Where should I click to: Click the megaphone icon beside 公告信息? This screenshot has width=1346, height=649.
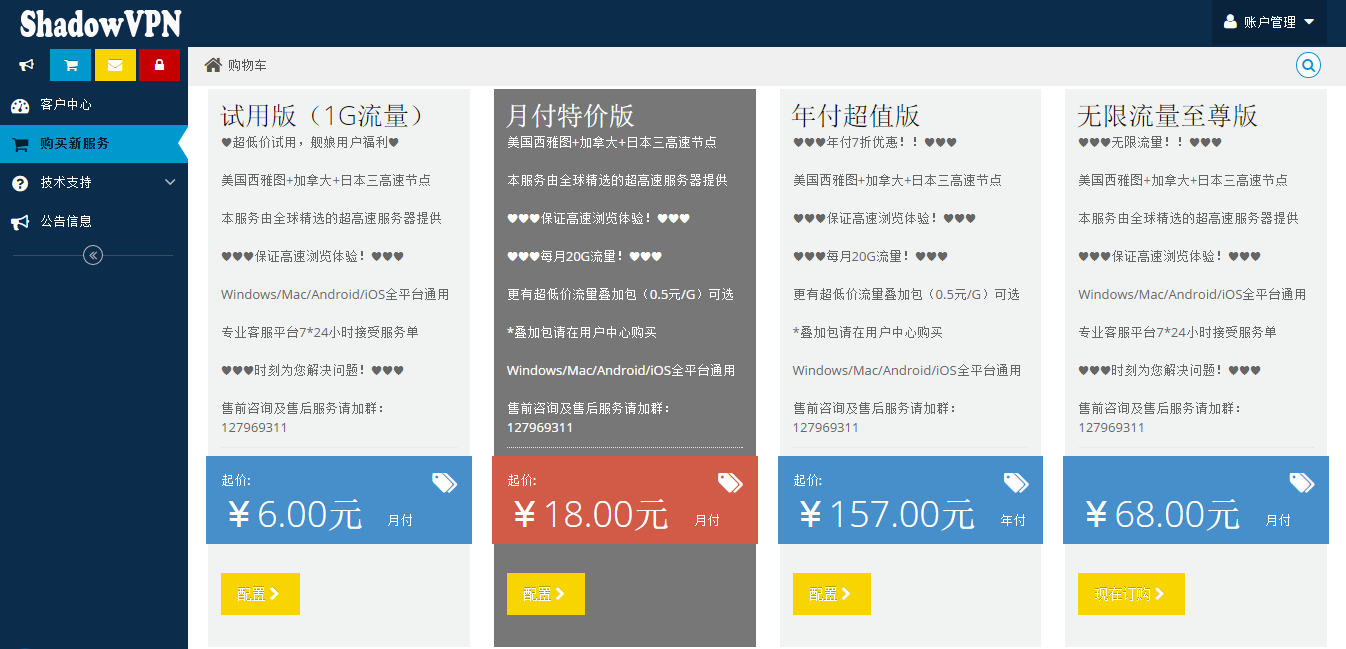pyautogui.click(x=20, y=222)
